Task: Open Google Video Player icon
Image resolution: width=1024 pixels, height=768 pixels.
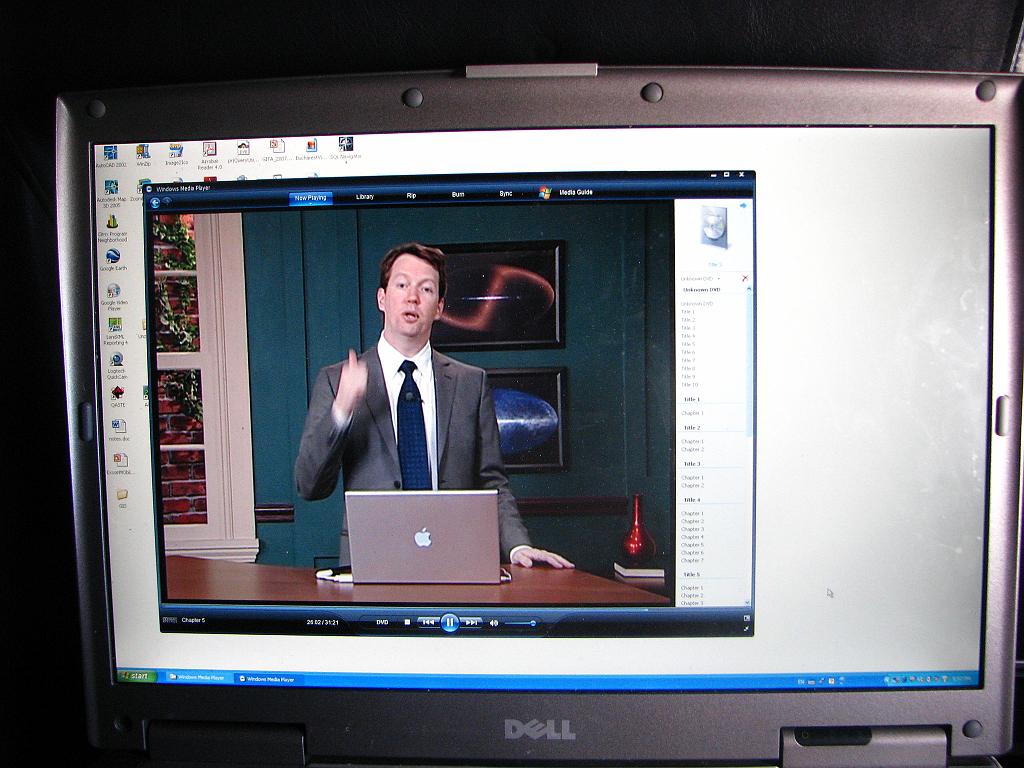Action: coord(114,296)
